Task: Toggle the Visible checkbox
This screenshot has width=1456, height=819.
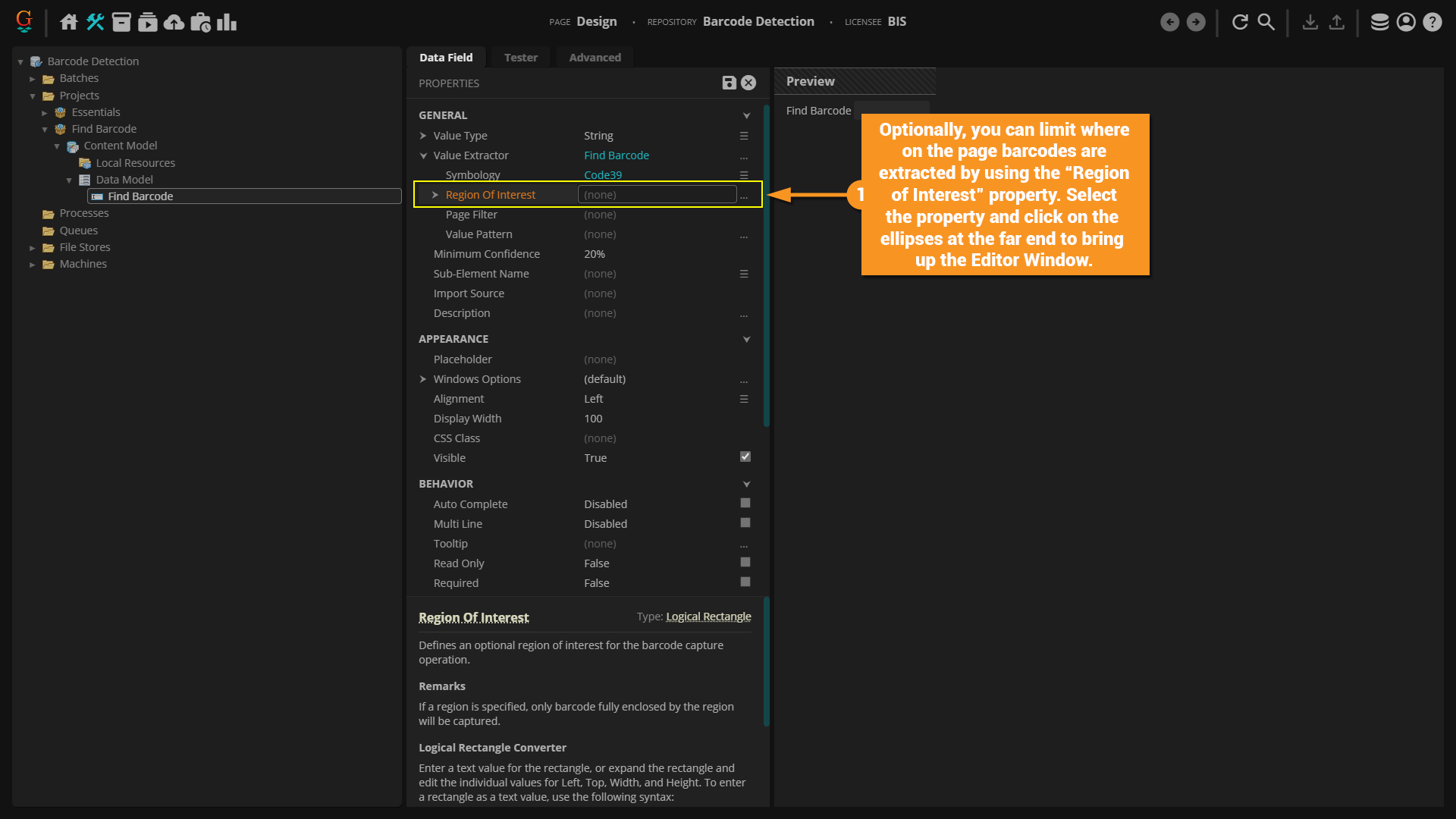Action: (745, 457)
